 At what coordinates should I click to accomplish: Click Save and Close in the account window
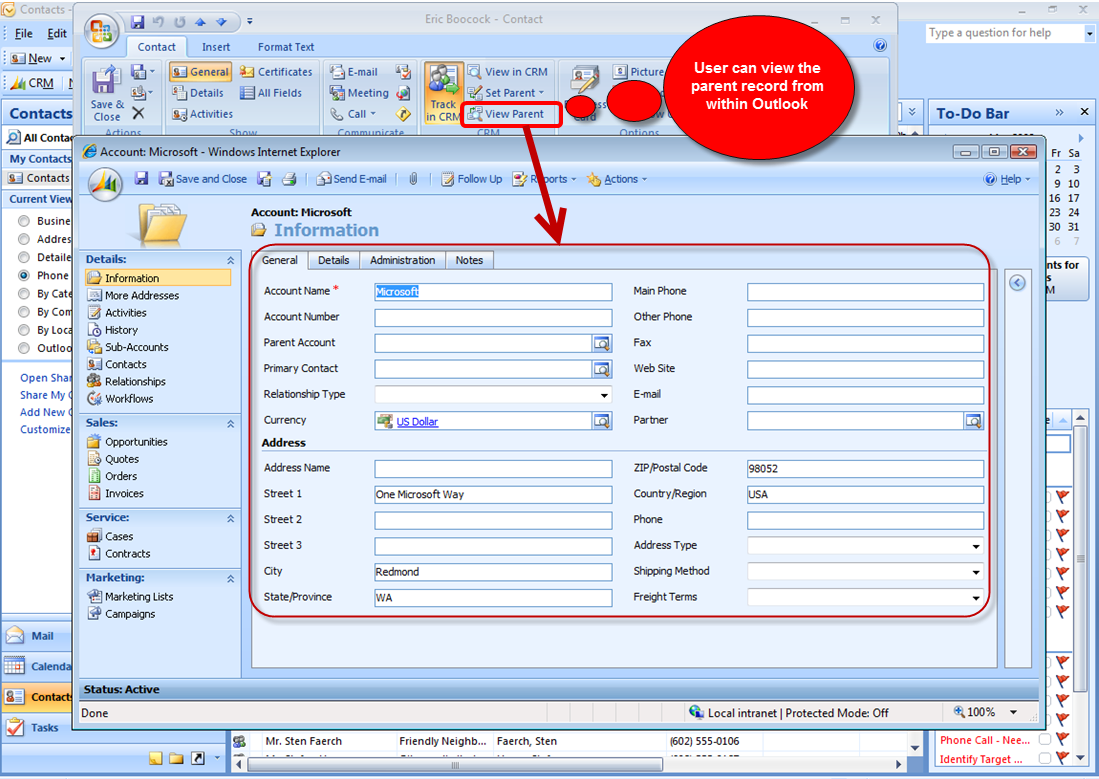pyautogui.click(x=203, y=179)
